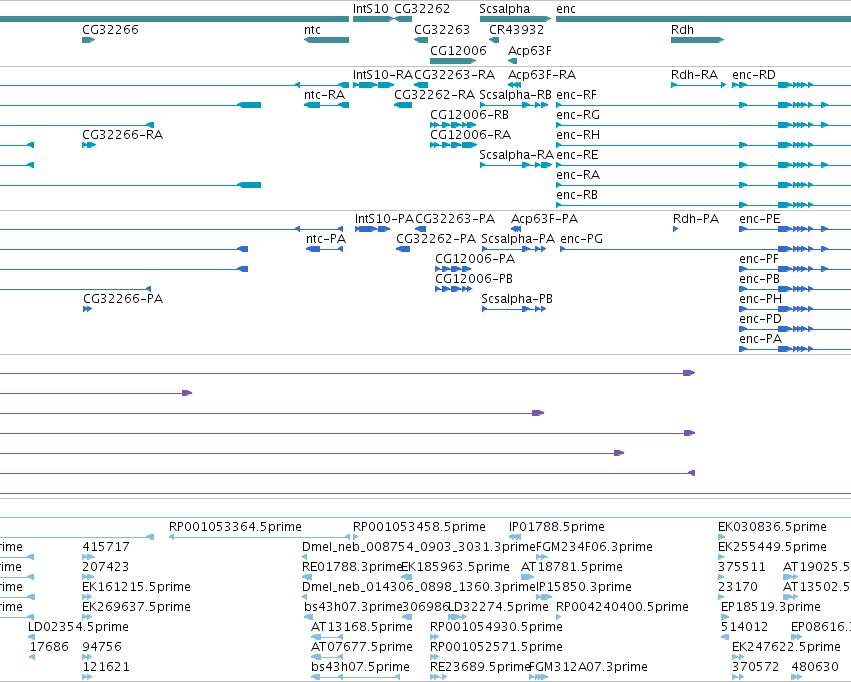Click the EK255449.5prime EST label

click(x=772, y=547)
